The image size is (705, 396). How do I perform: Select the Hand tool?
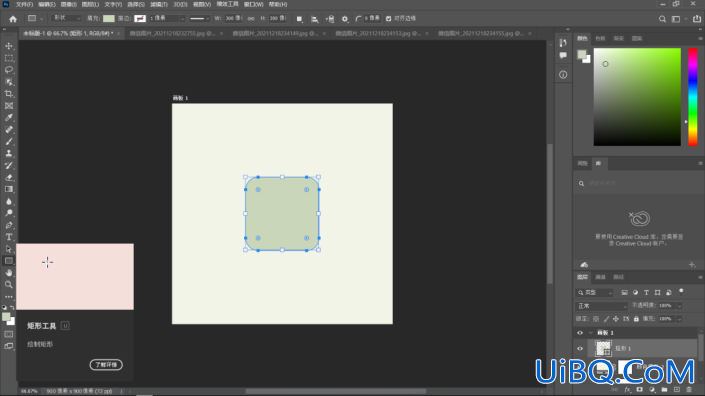click(x=9, y=273)
